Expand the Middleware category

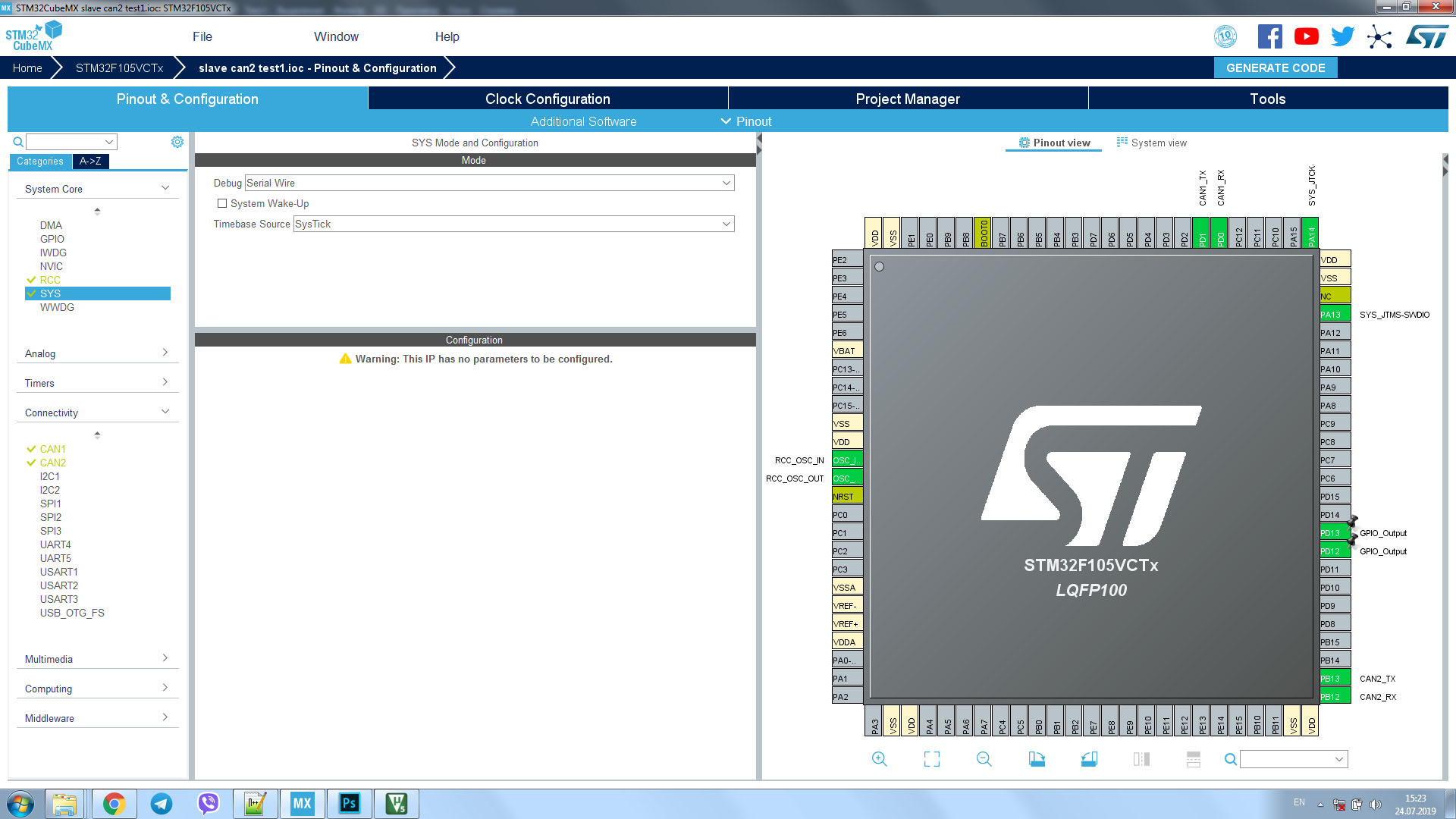coord(97,718)
